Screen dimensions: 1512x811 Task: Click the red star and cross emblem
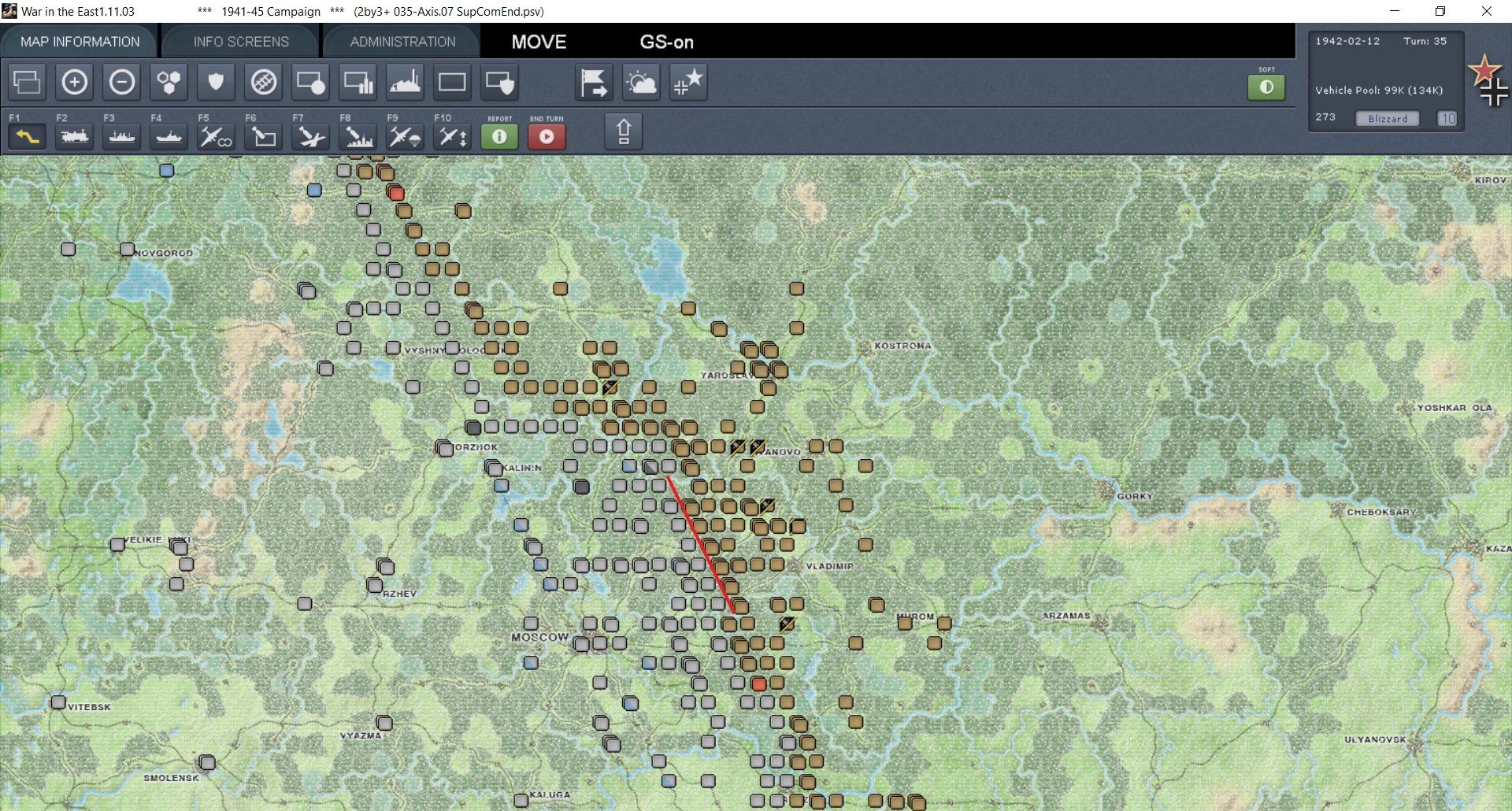click(x=1488, y=80)
